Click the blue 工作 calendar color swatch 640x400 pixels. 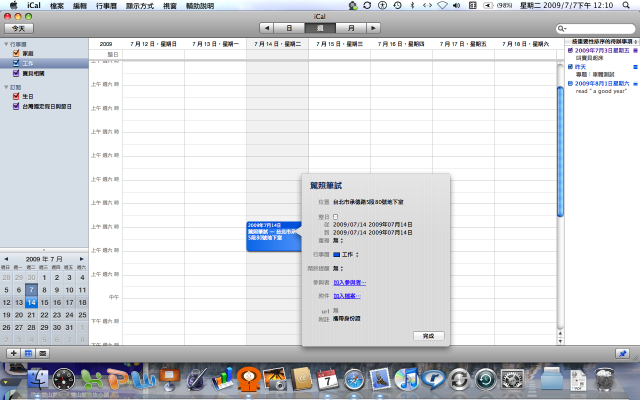click(x=337, y=254)
